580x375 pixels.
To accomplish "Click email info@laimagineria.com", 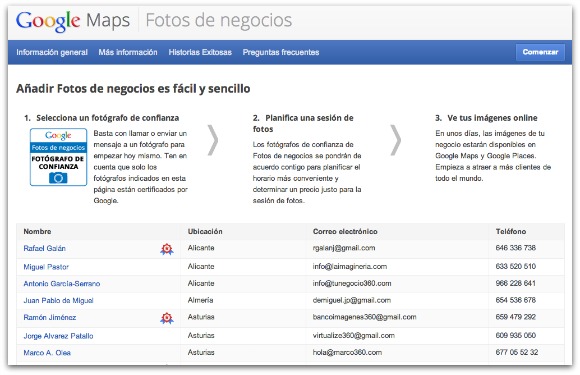I will [350, 266].
